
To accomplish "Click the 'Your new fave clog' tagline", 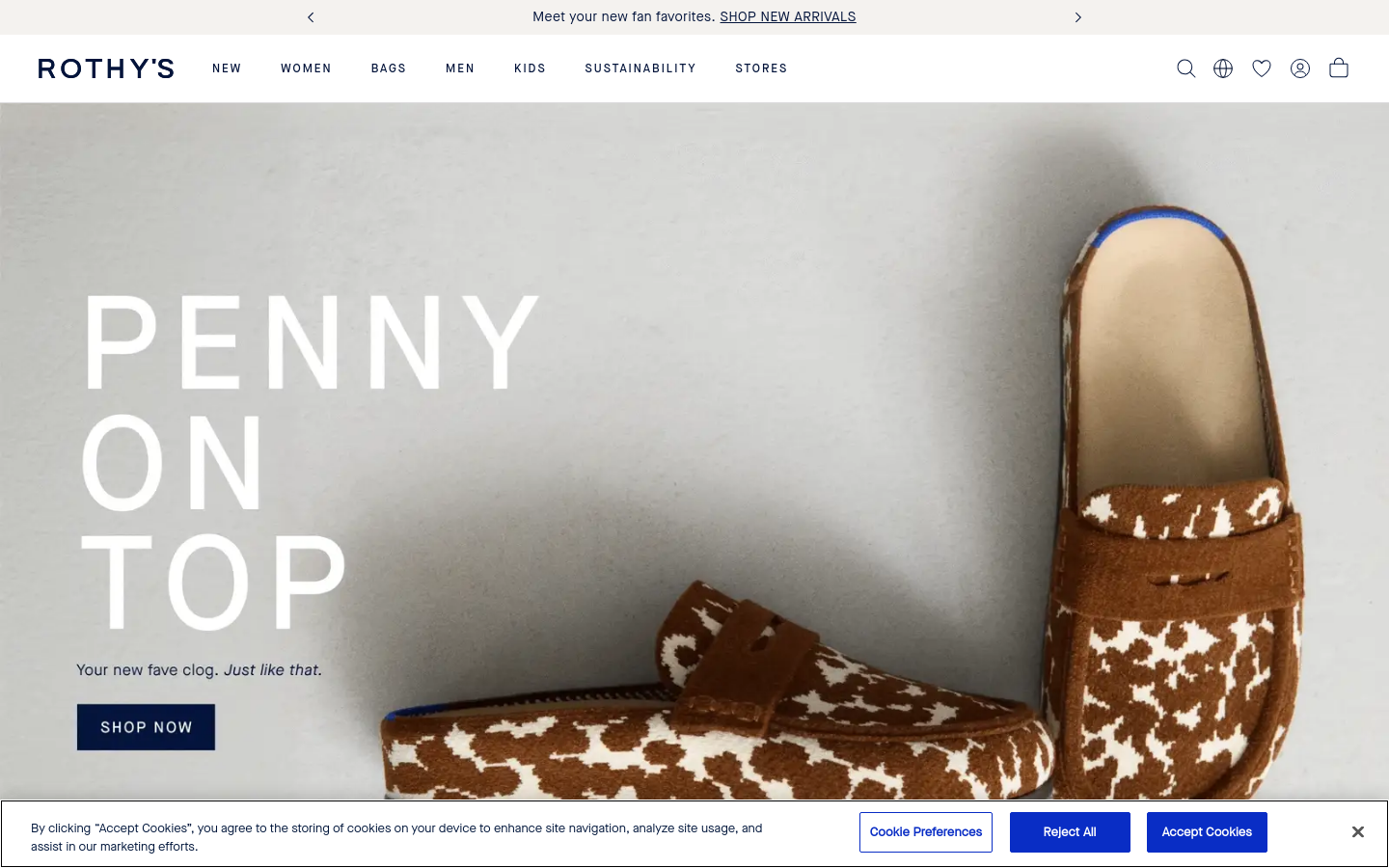I will tap(200, 669).
